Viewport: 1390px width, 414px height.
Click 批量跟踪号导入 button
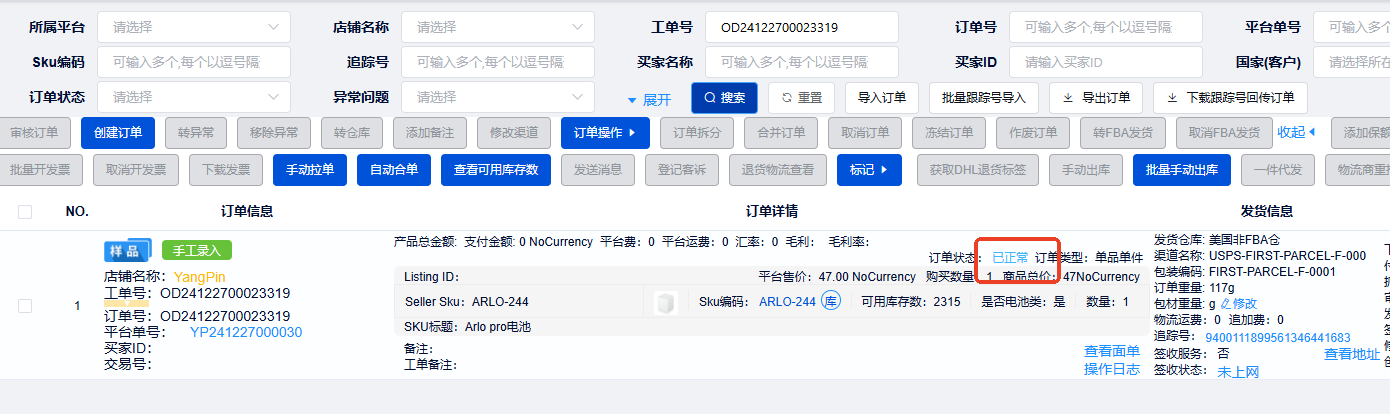coord(984,98)
